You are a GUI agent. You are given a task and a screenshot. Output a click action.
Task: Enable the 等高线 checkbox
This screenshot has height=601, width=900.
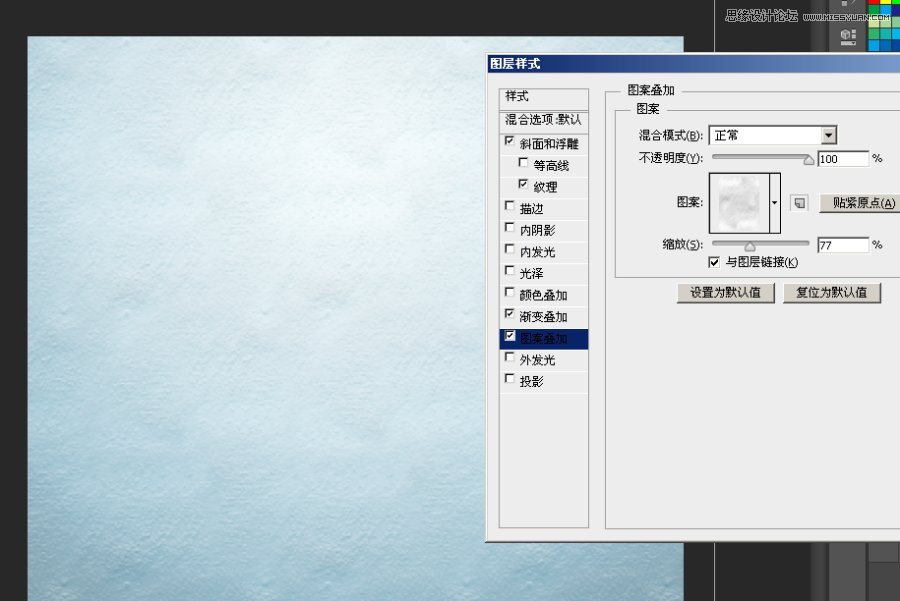tap(523, 162)
